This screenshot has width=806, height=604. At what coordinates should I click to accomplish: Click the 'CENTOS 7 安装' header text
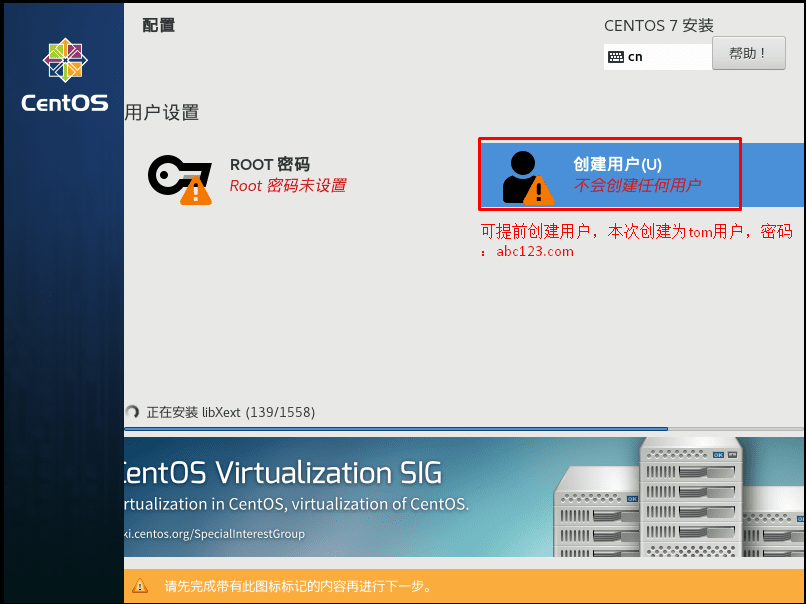pyautogui.click(x=658, y=26)
